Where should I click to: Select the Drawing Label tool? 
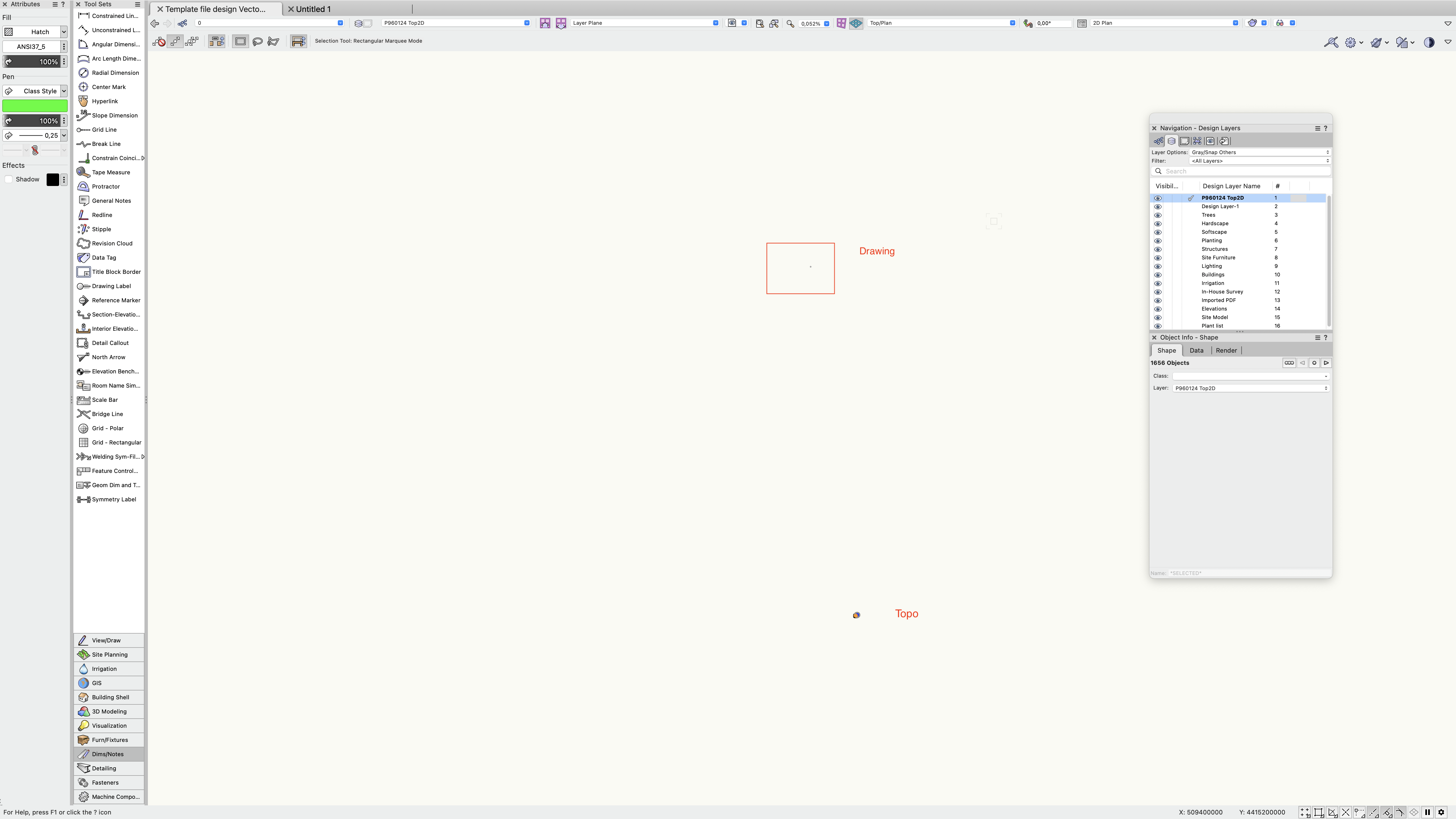(111, 286)
